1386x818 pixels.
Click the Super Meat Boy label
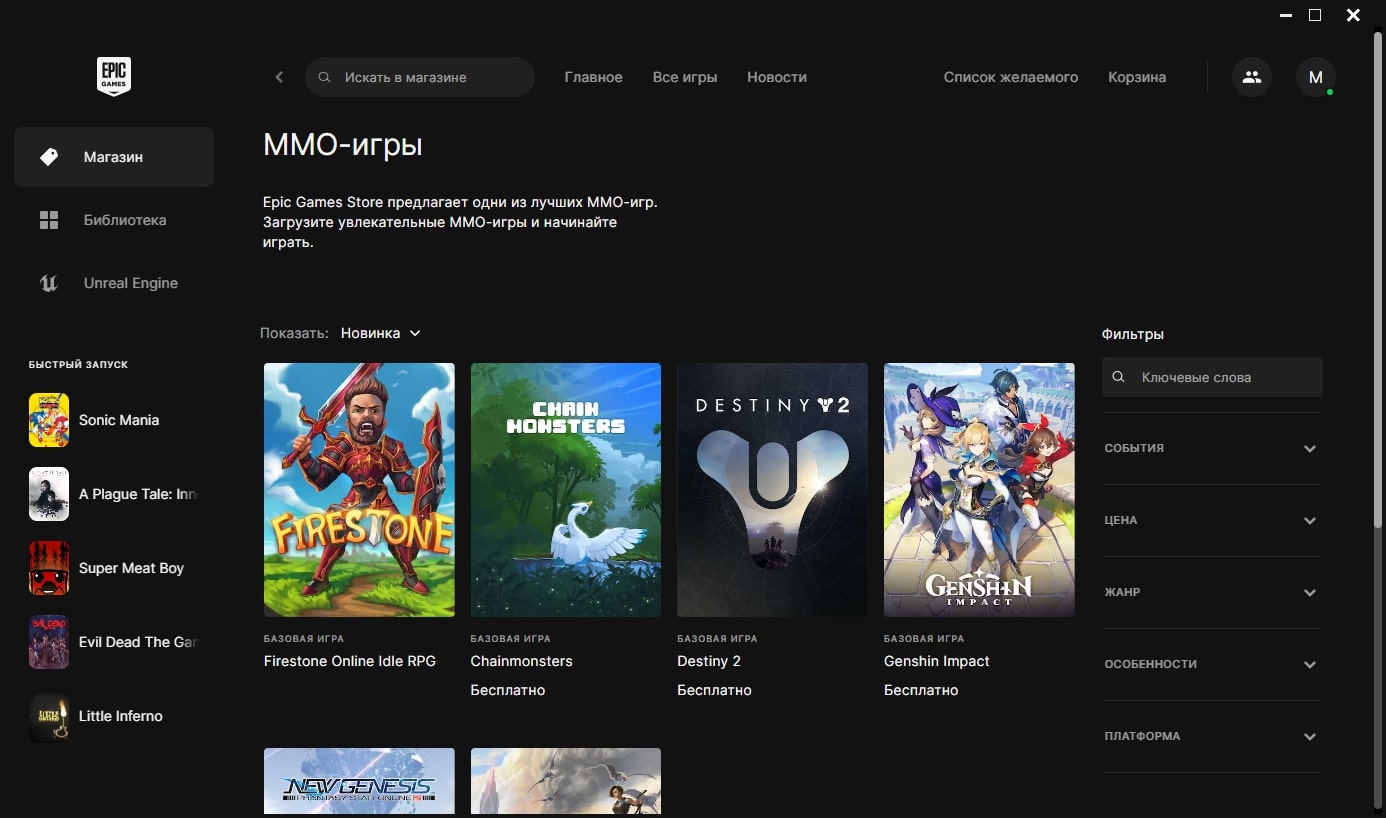(x=131, y=568)
